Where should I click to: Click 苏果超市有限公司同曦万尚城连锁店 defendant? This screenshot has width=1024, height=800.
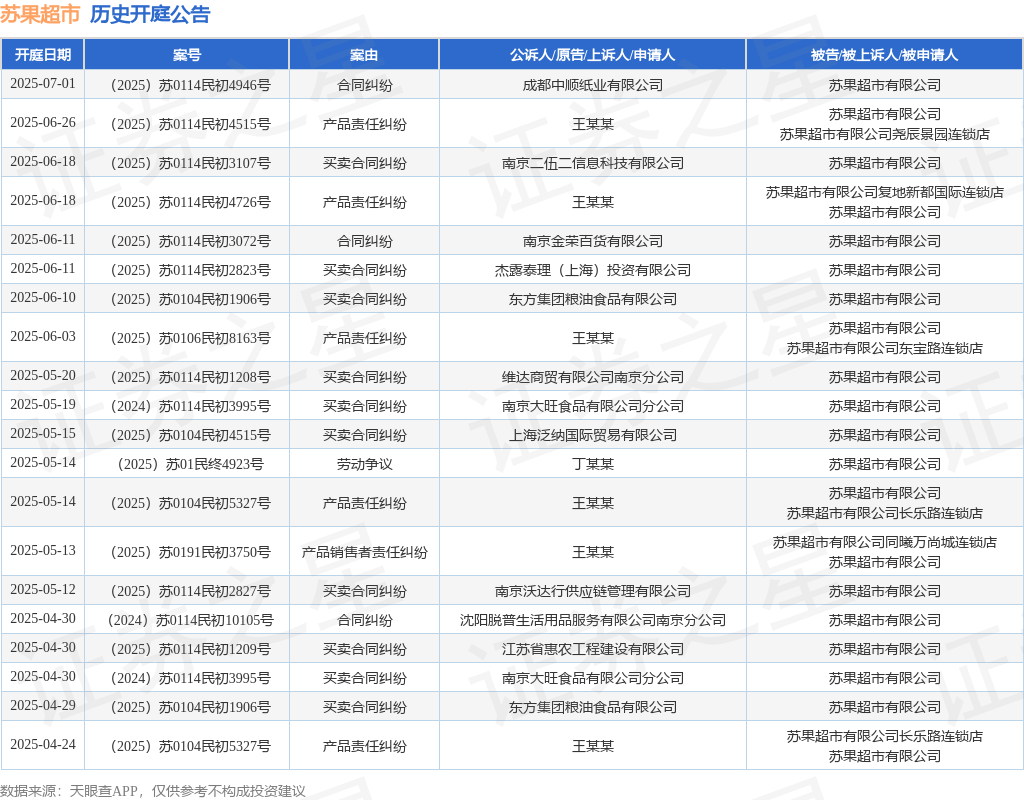pos(884,542)
